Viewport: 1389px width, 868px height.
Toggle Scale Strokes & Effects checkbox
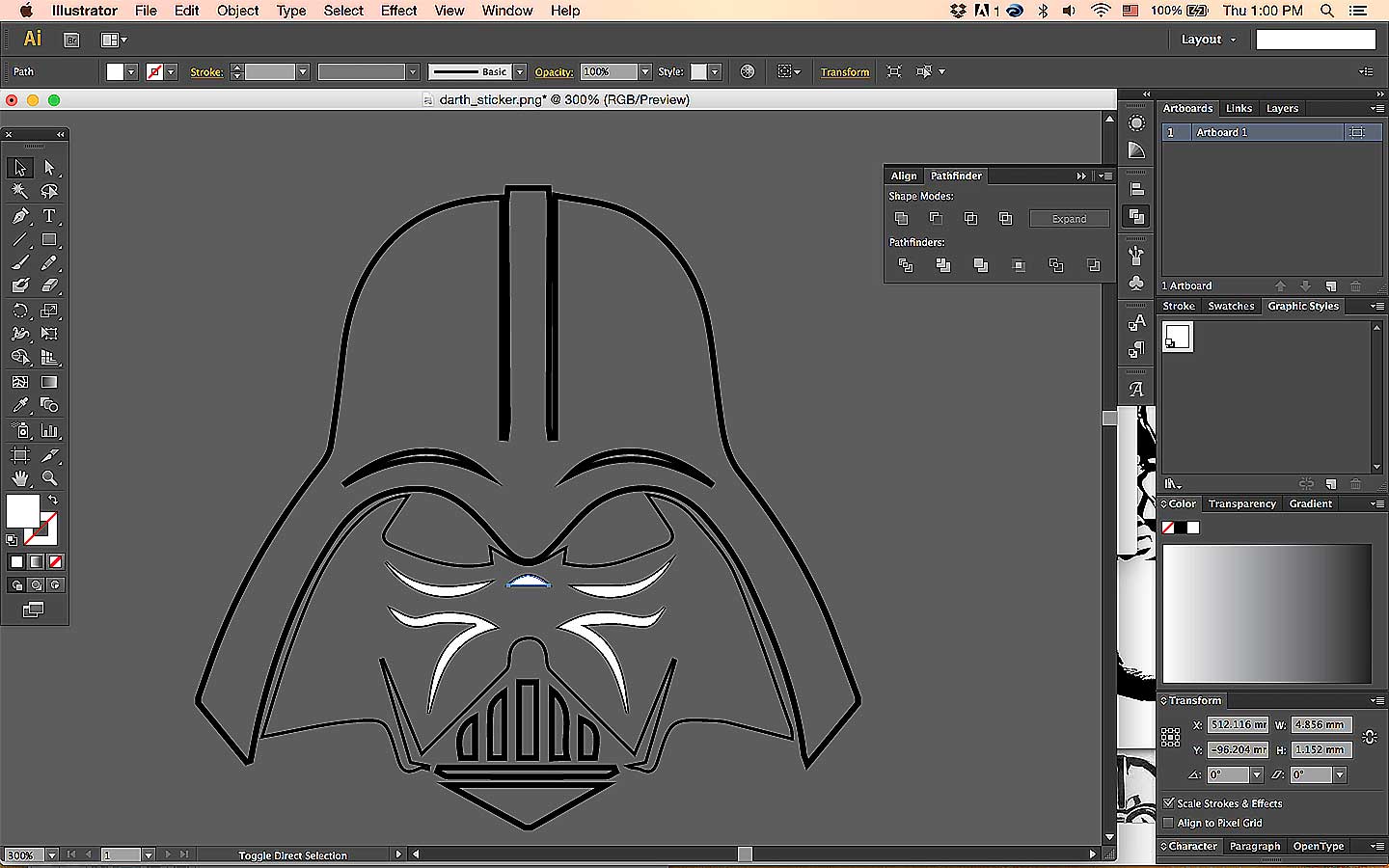tap(1168, 802)
